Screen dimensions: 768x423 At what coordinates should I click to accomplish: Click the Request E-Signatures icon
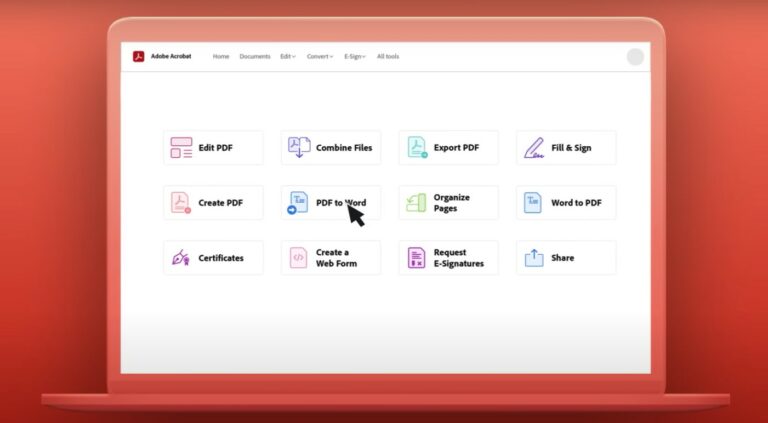click(416, 258)
